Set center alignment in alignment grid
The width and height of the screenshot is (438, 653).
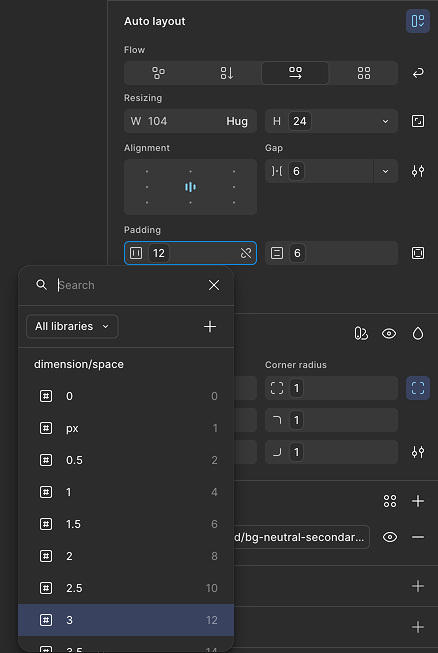point(190,187)
